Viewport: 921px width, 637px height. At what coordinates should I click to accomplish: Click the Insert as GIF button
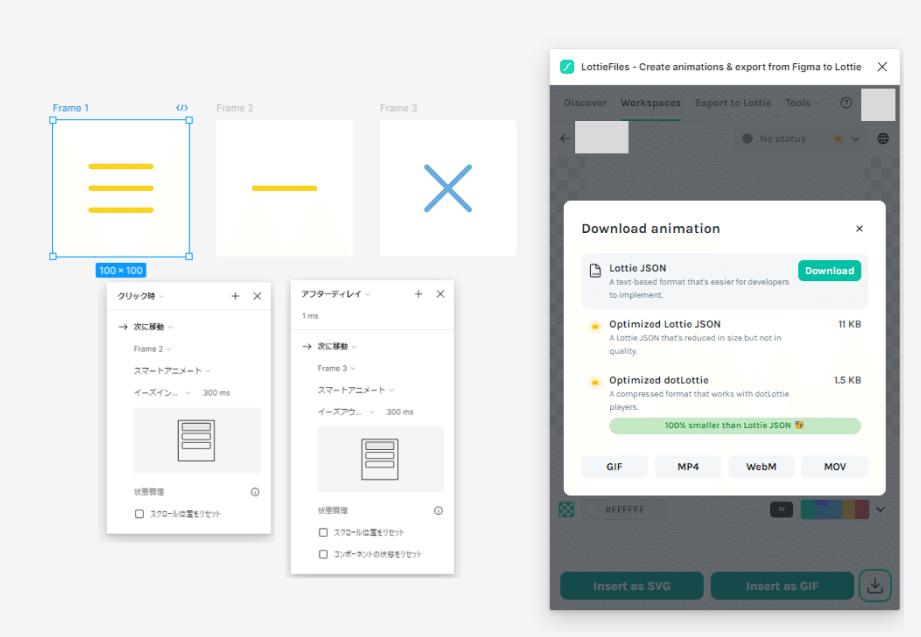point(782,586)
